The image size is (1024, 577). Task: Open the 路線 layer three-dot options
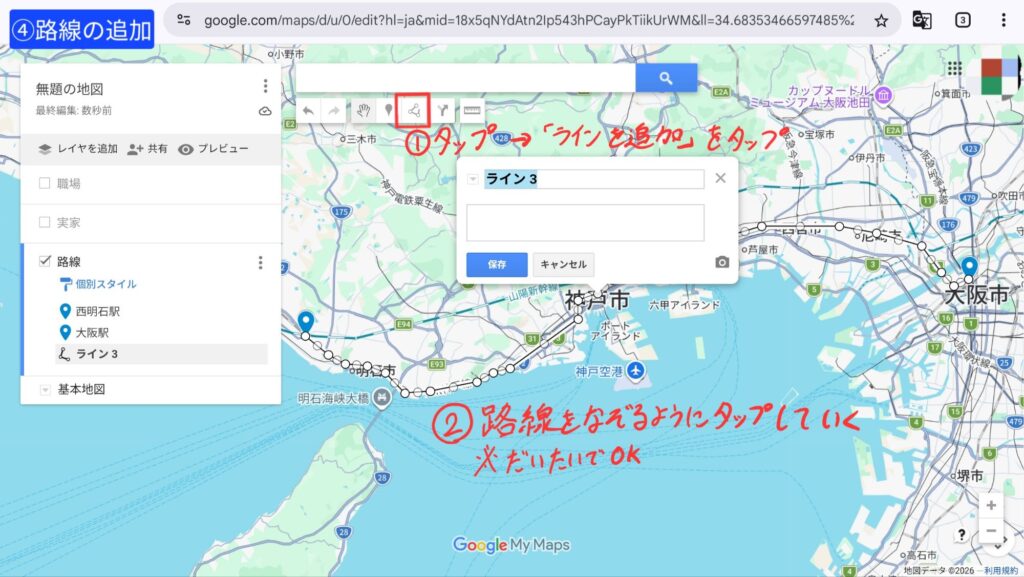261,263
